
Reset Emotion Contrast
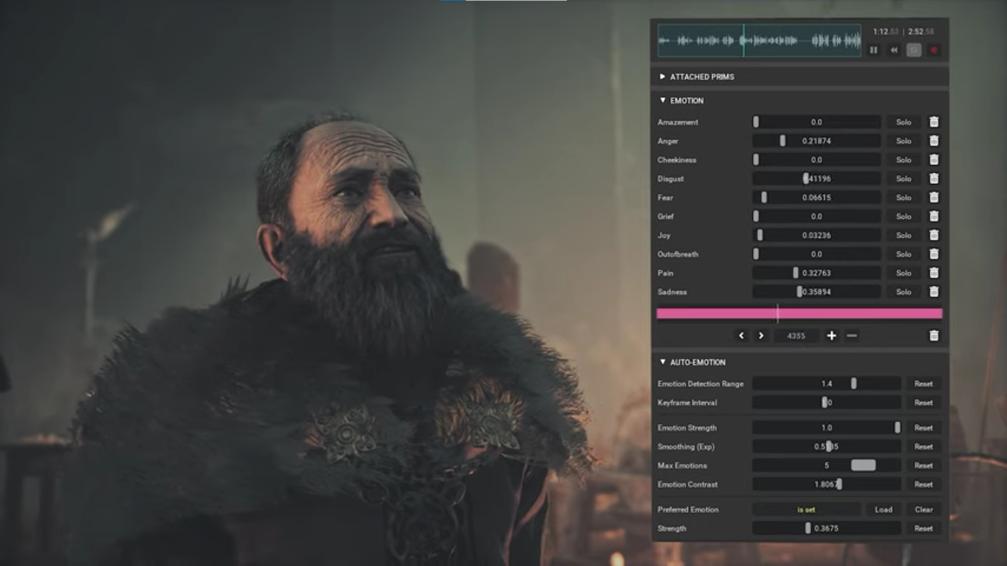pos(924,484)
